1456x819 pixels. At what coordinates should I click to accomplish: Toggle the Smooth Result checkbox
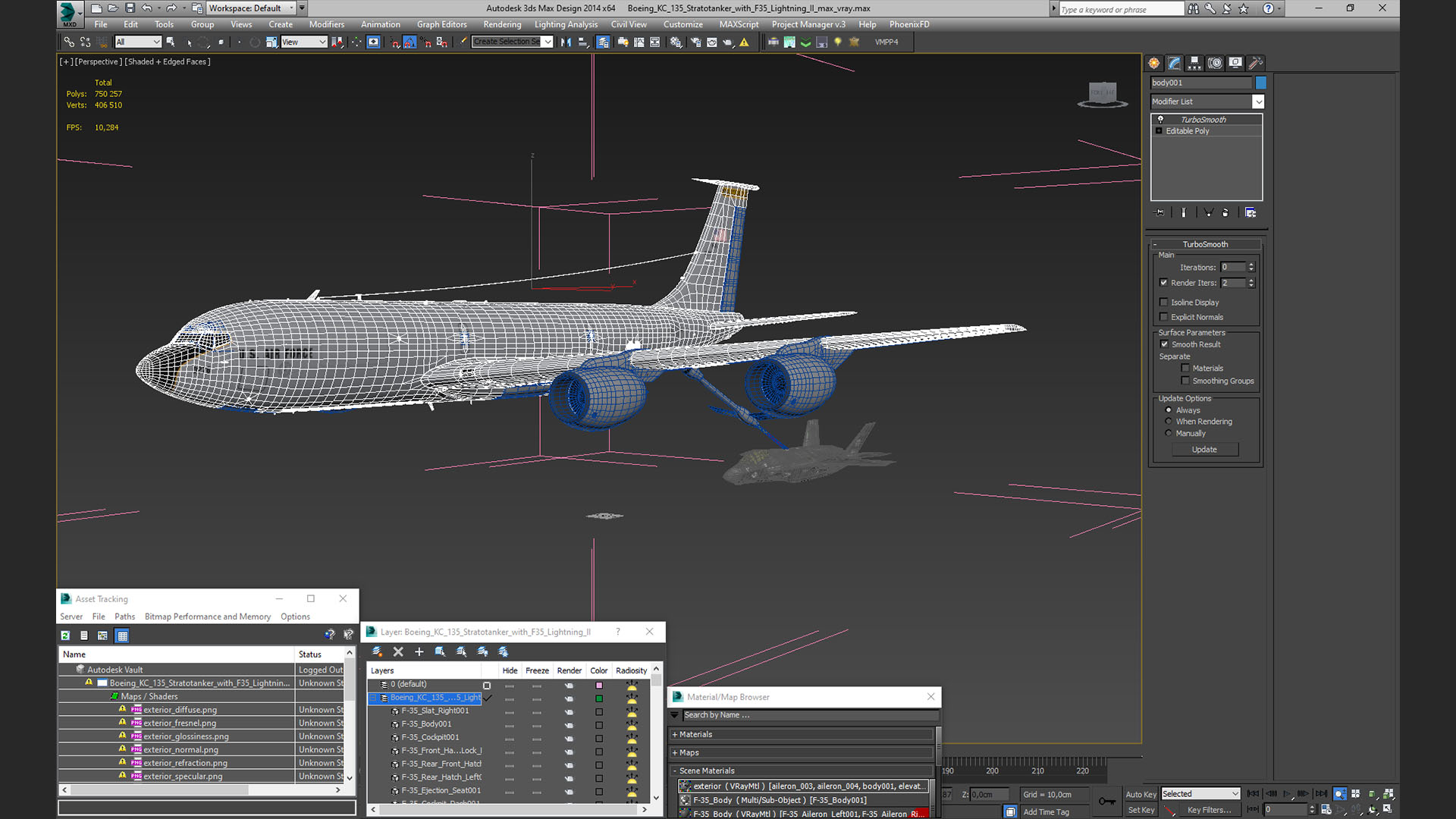click(x=1165, y=344)
